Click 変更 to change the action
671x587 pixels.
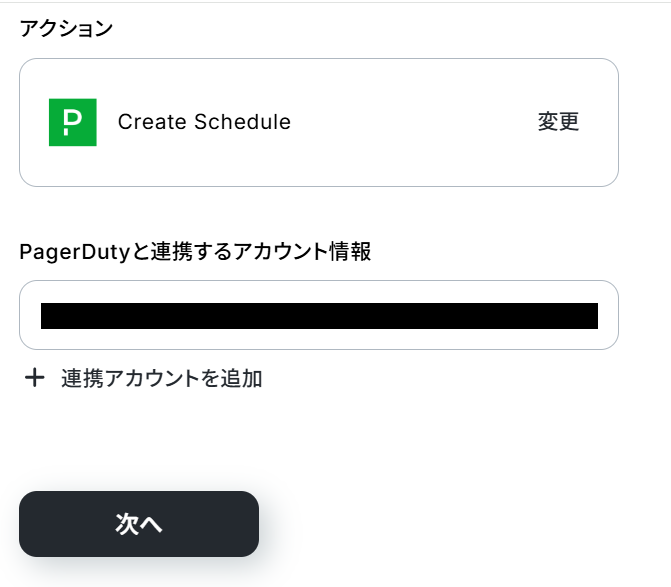(x=558, y=122)
